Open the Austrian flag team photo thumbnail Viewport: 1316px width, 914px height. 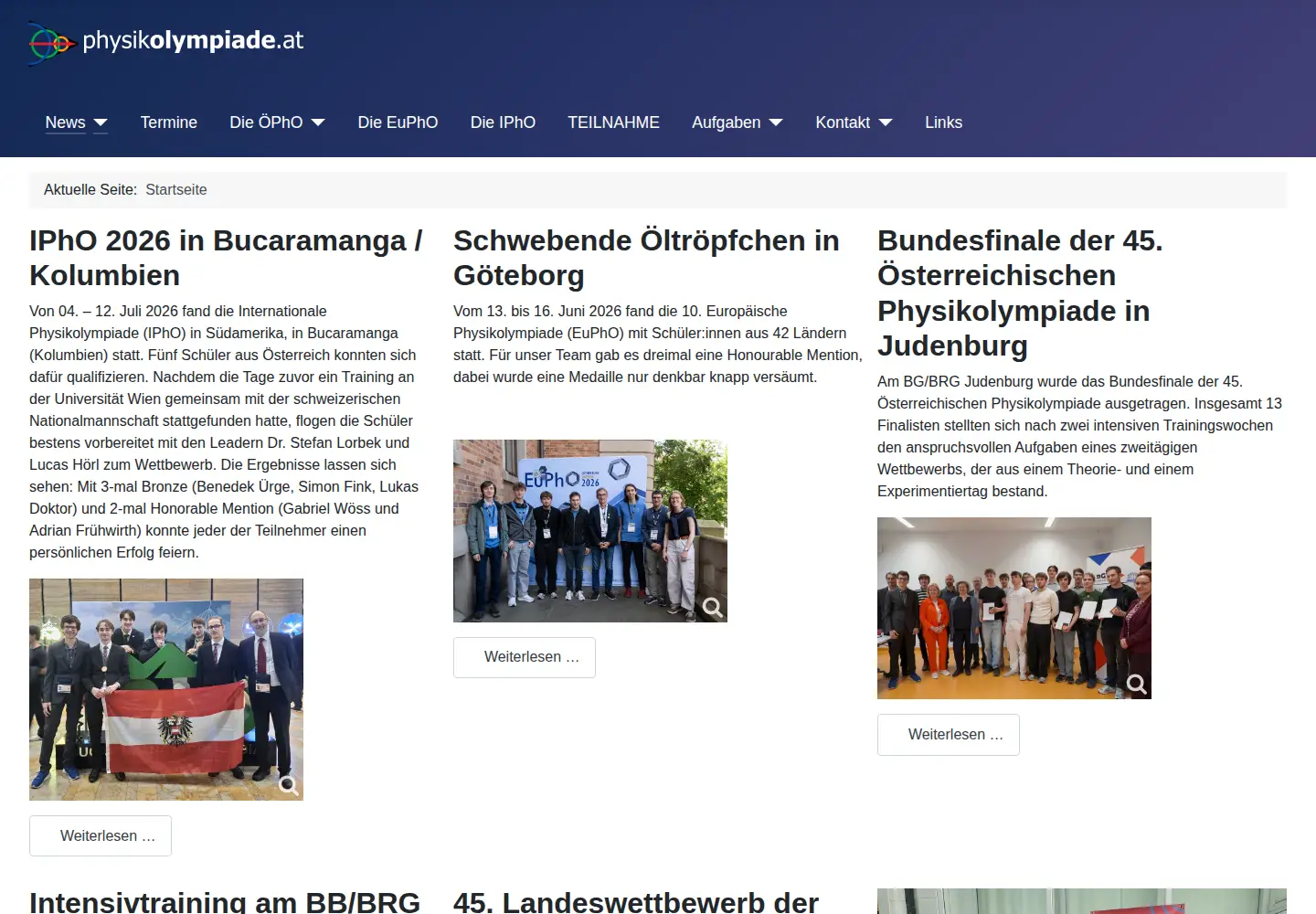166,689
